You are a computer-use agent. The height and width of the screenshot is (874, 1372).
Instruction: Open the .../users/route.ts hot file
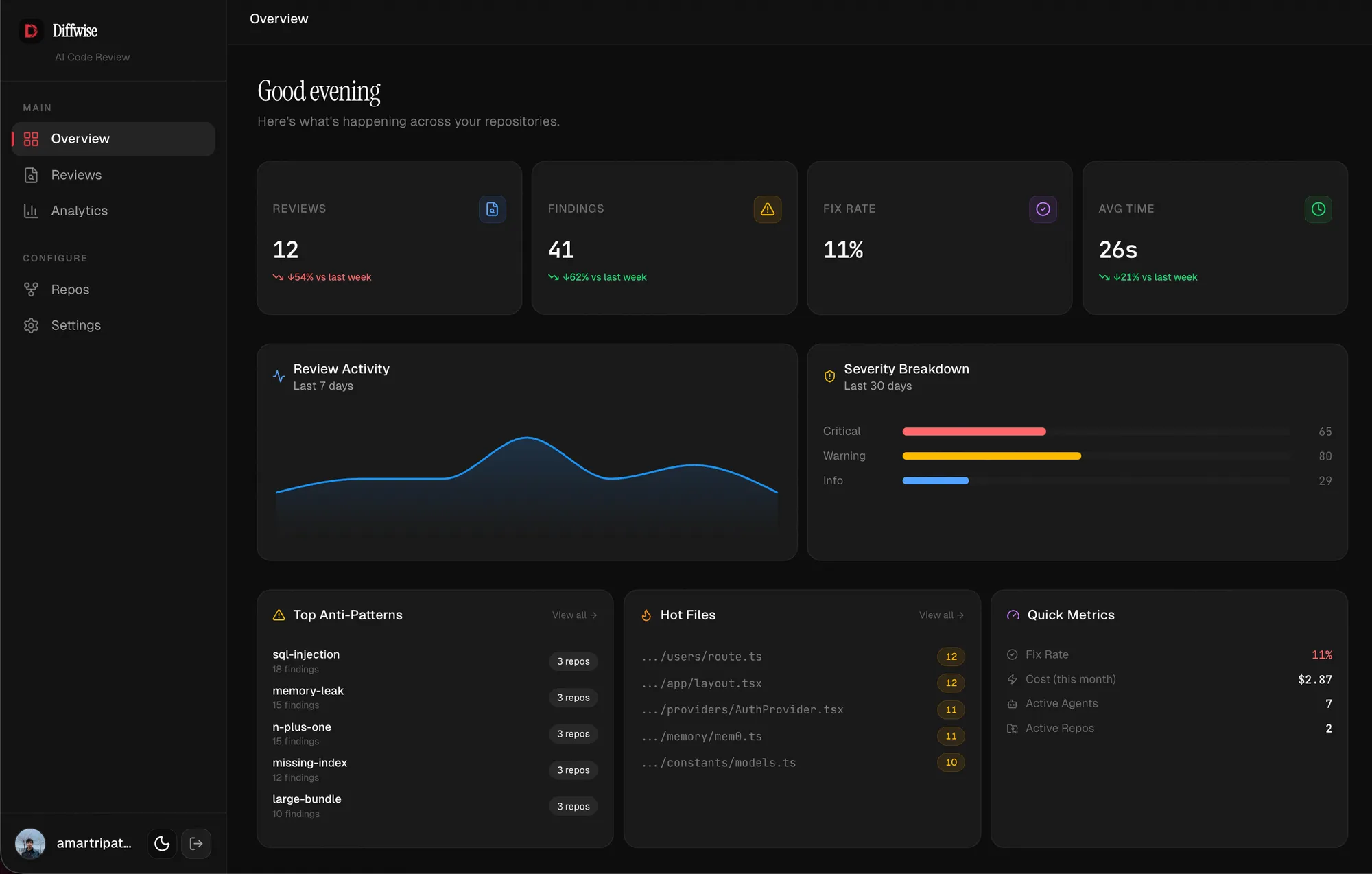tap(803, 657)
